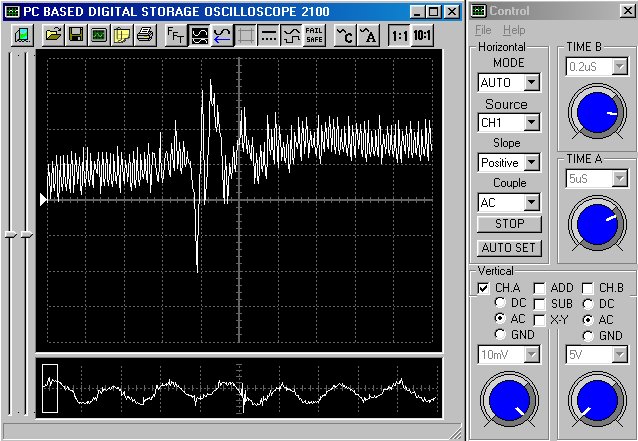Toggle the FAIL SAFE toolbar button
Viewport: 638px width, 441px height.
[314, 35]
